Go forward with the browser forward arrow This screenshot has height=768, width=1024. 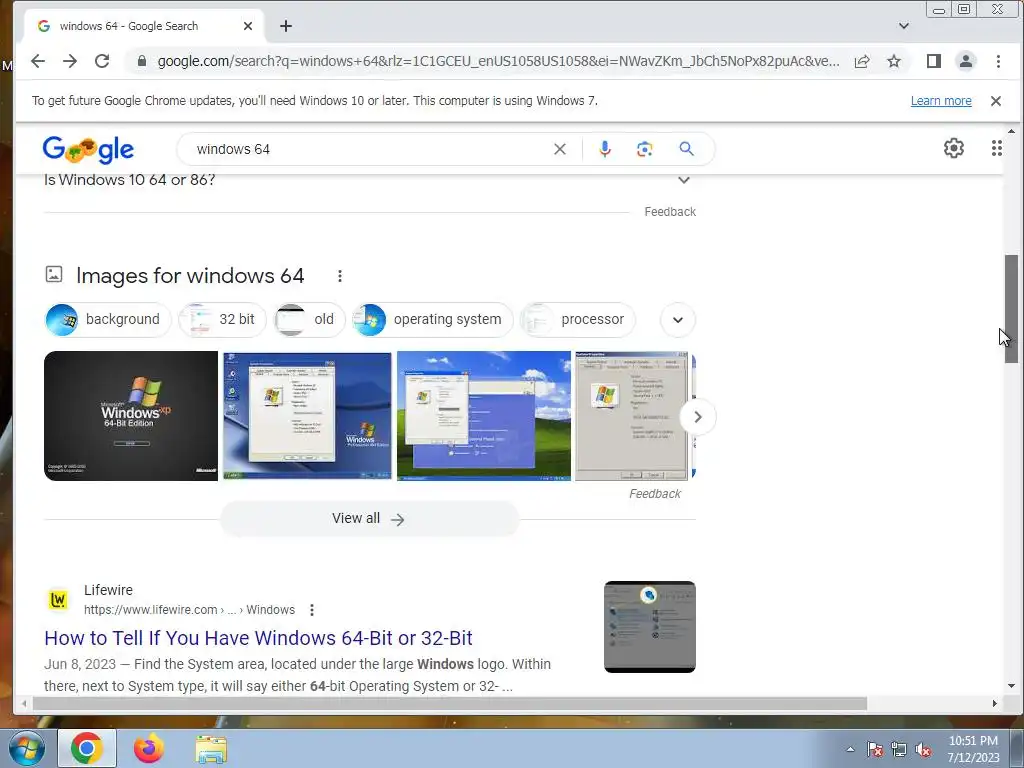70,61
